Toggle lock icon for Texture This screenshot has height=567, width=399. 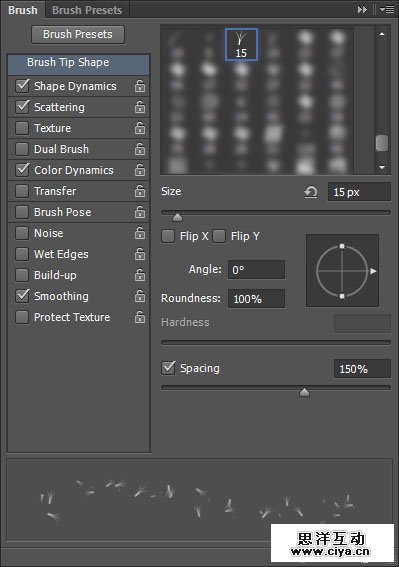140,128
